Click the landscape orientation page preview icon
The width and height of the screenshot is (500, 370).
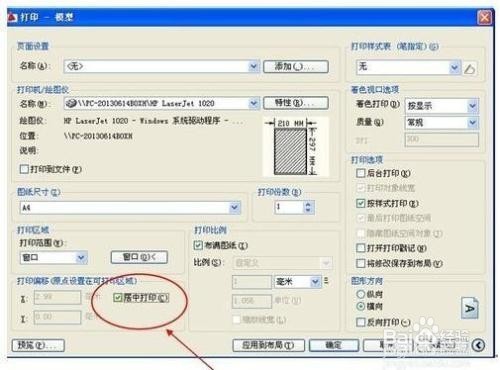tap(470, 308)
